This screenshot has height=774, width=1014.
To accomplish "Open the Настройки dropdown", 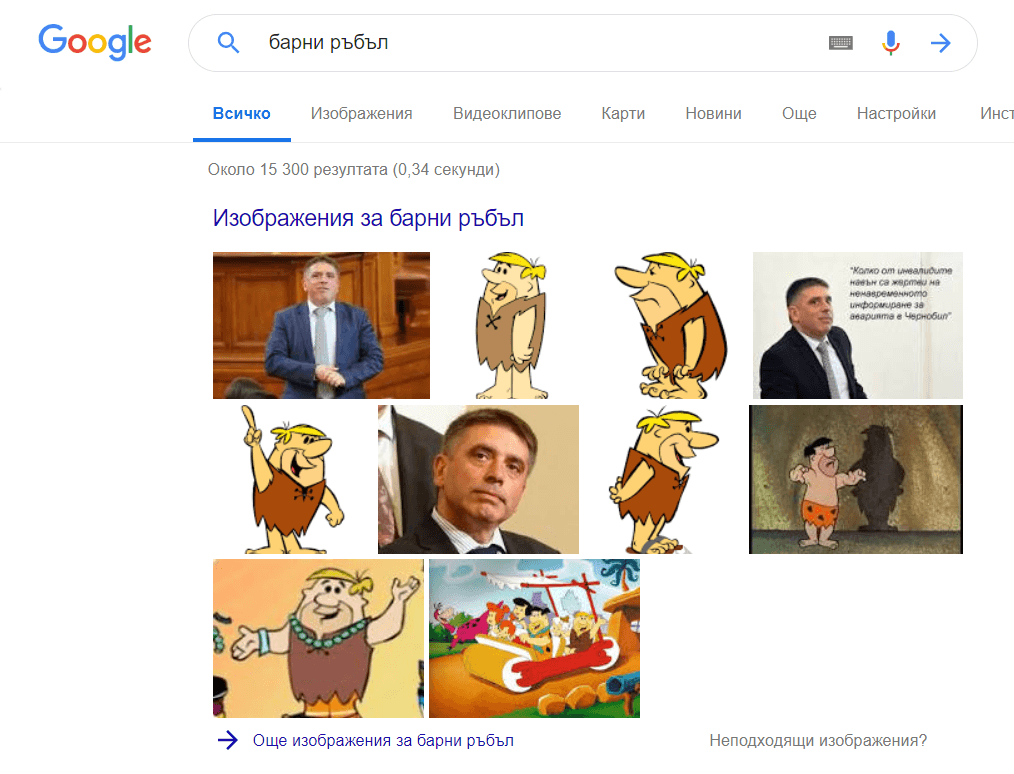I will coord(896,113).
